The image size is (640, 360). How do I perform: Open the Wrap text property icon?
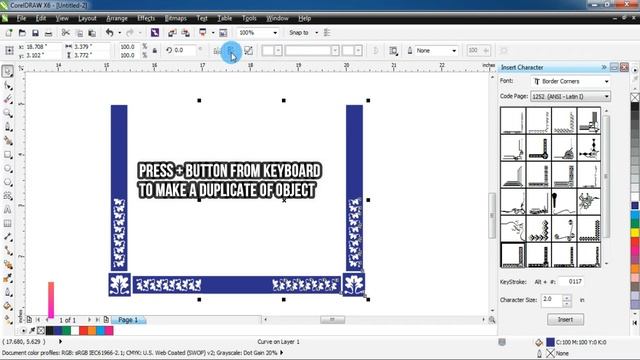click(393, 51)
